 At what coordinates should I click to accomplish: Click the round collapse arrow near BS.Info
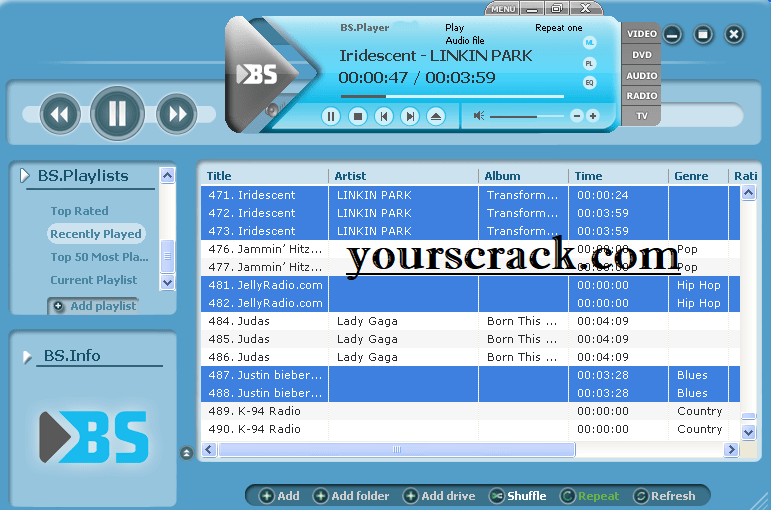[186, 452]
